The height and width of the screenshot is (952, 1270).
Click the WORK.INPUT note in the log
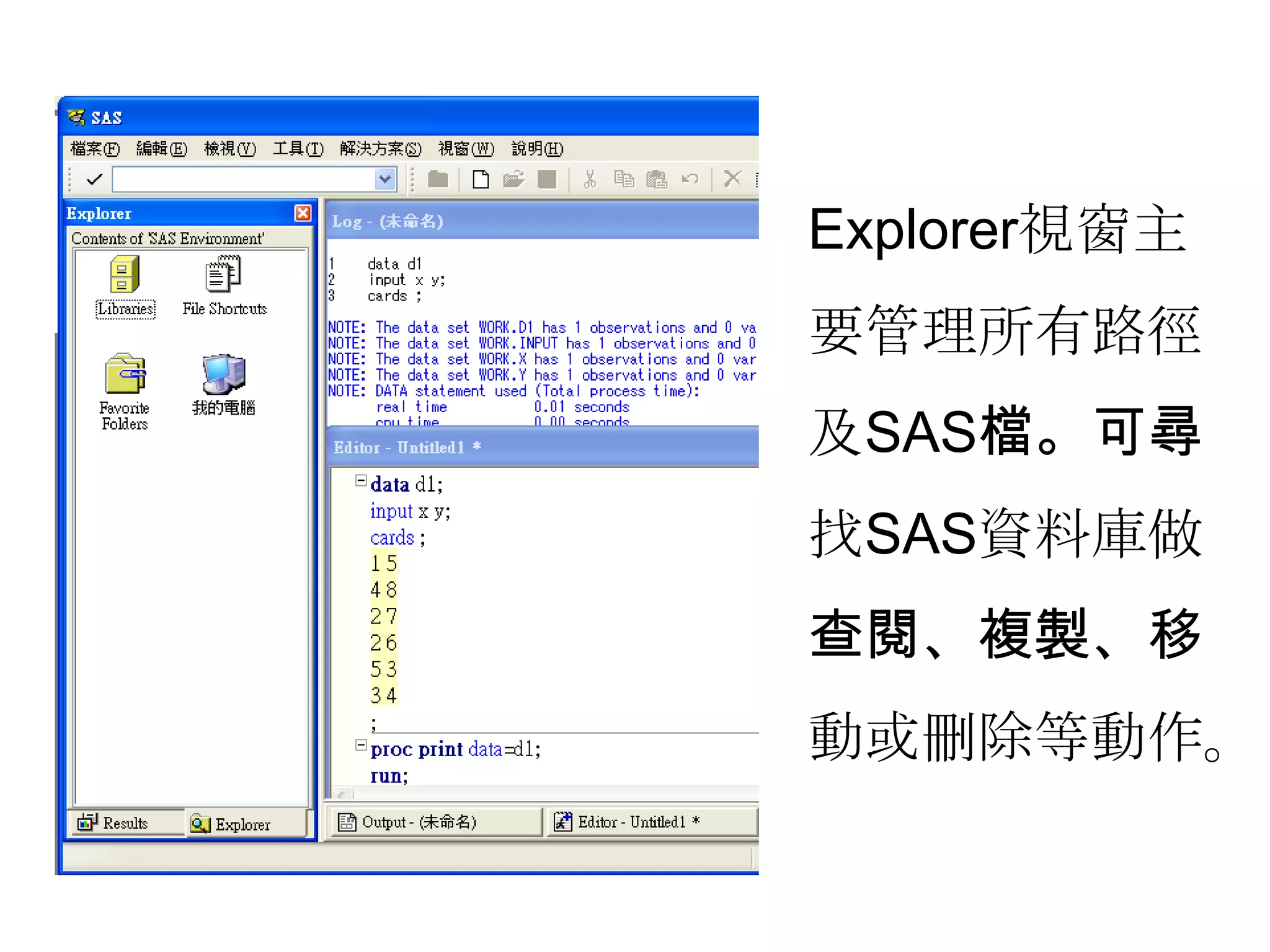pos(542,343)
